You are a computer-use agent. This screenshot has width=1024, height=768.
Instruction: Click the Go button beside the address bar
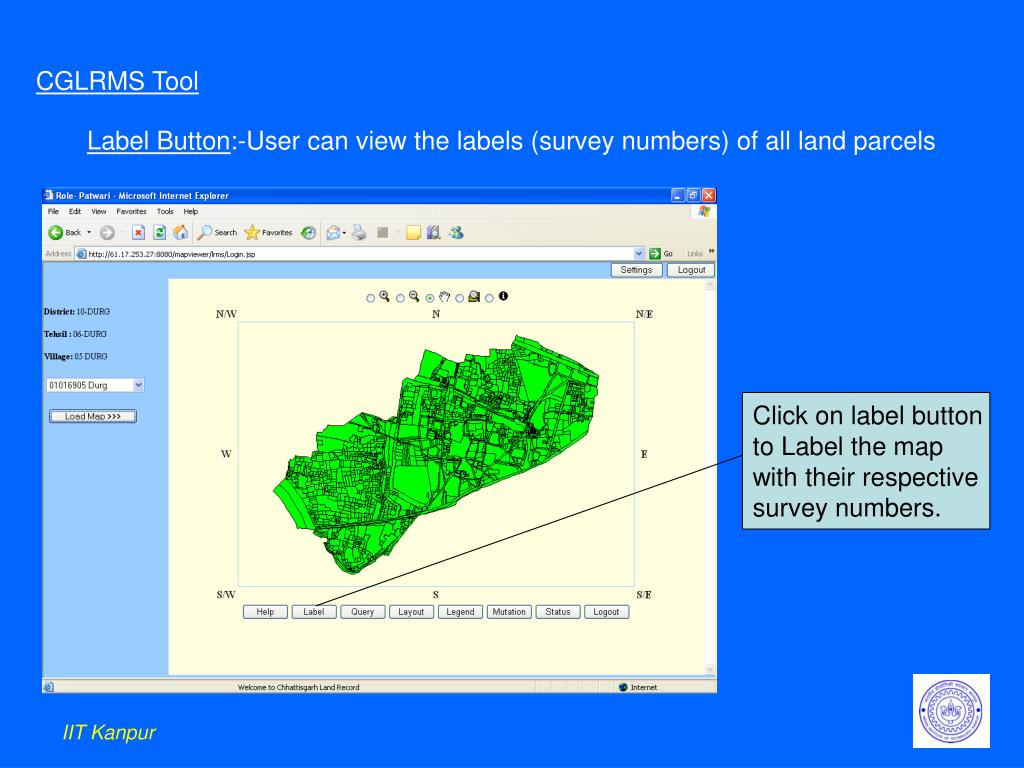[662, 253]
